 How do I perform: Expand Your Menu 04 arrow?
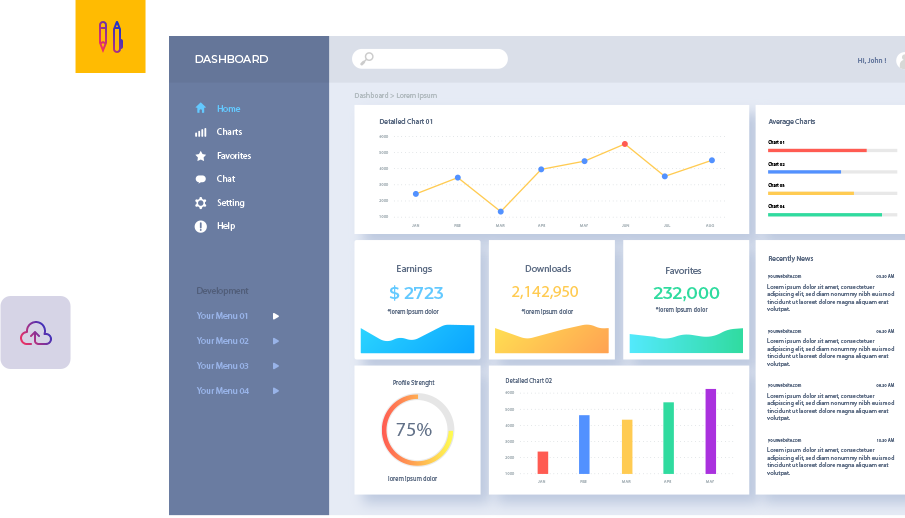coord(276,391)
